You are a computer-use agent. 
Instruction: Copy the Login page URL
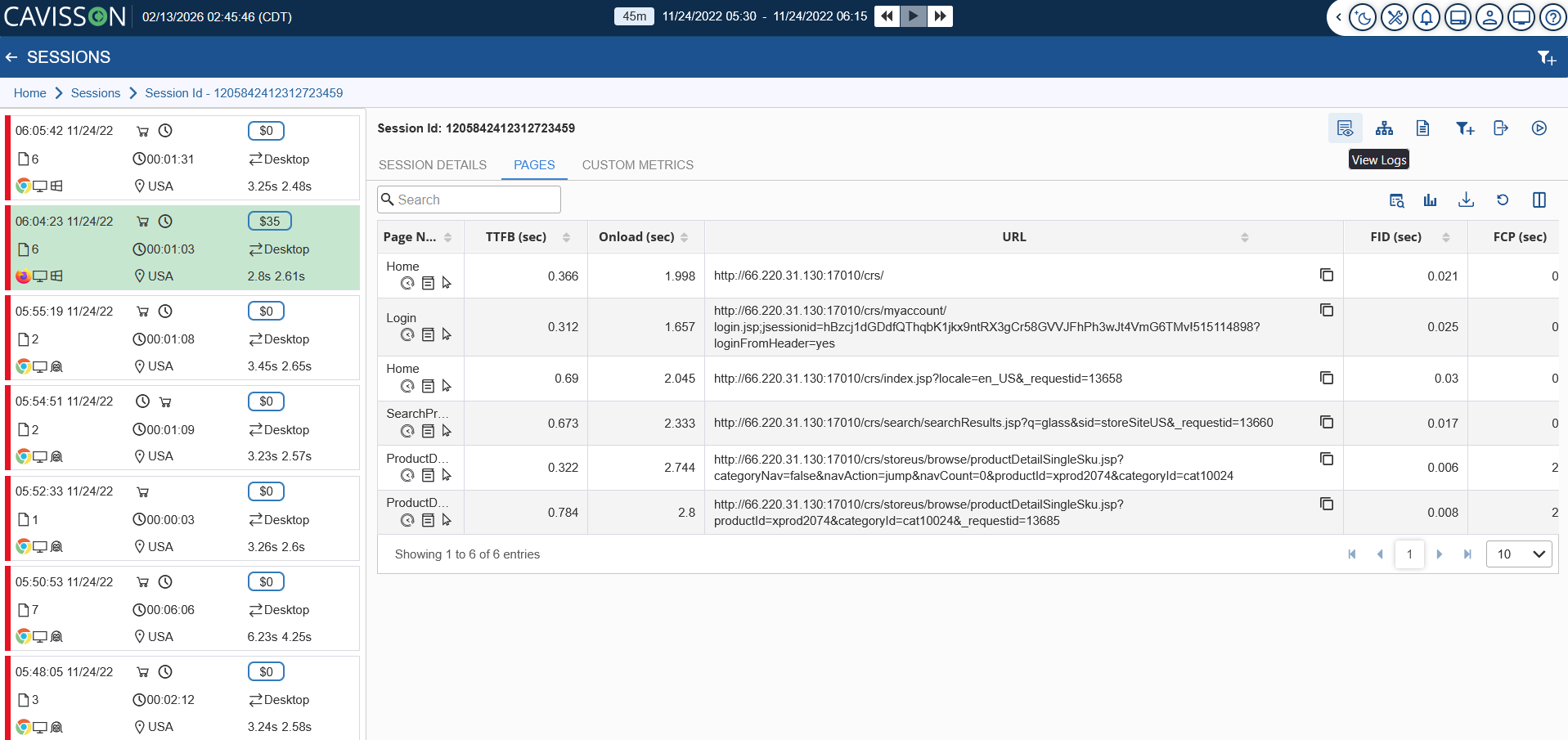coord(1327,311)
